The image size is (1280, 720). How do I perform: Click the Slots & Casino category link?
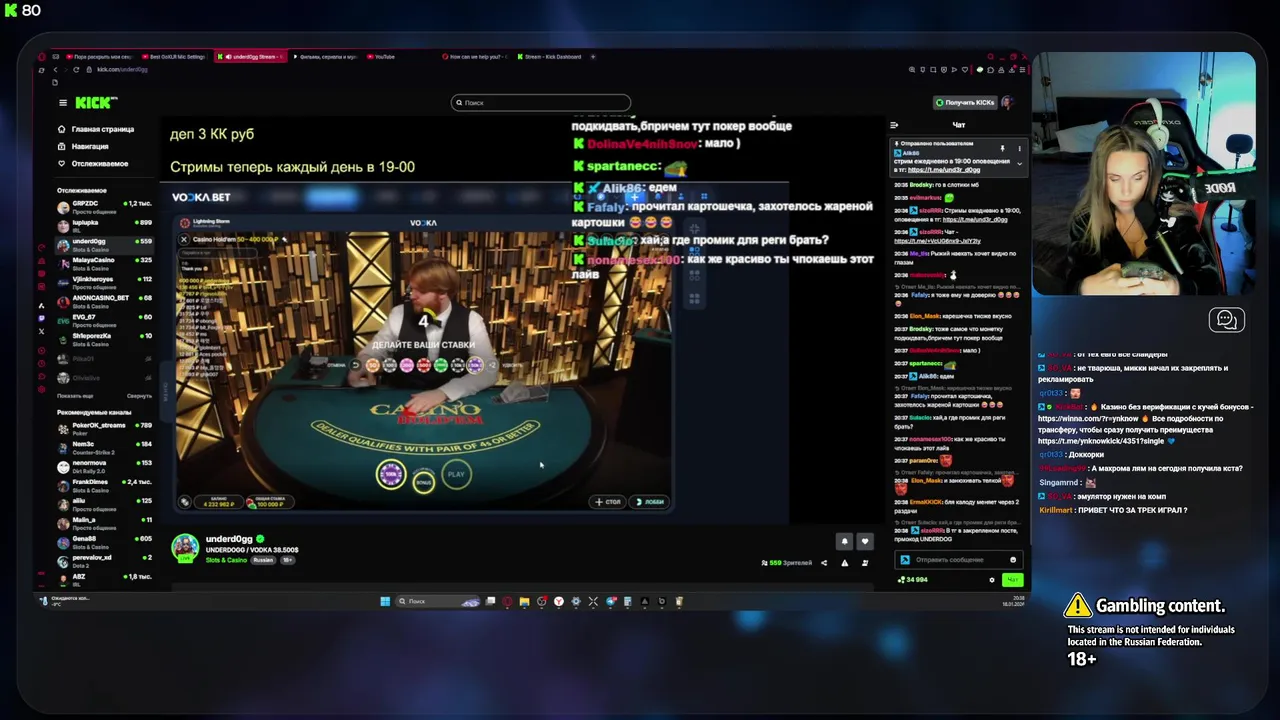click(226, 560)
